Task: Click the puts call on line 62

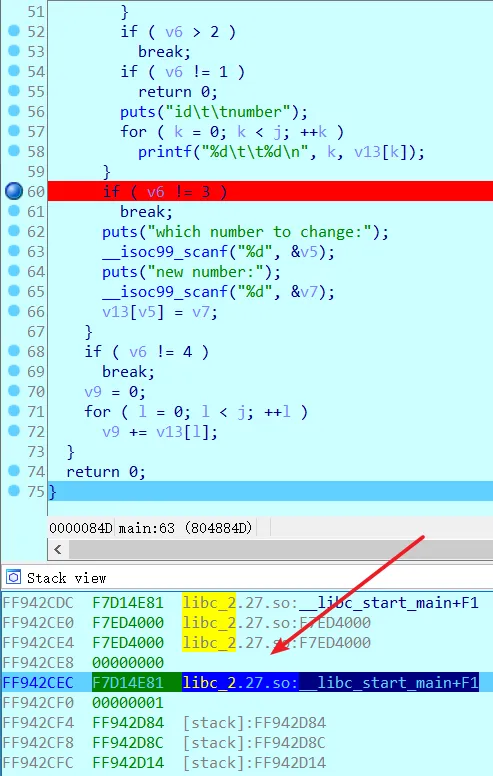Action: [119, 232]
